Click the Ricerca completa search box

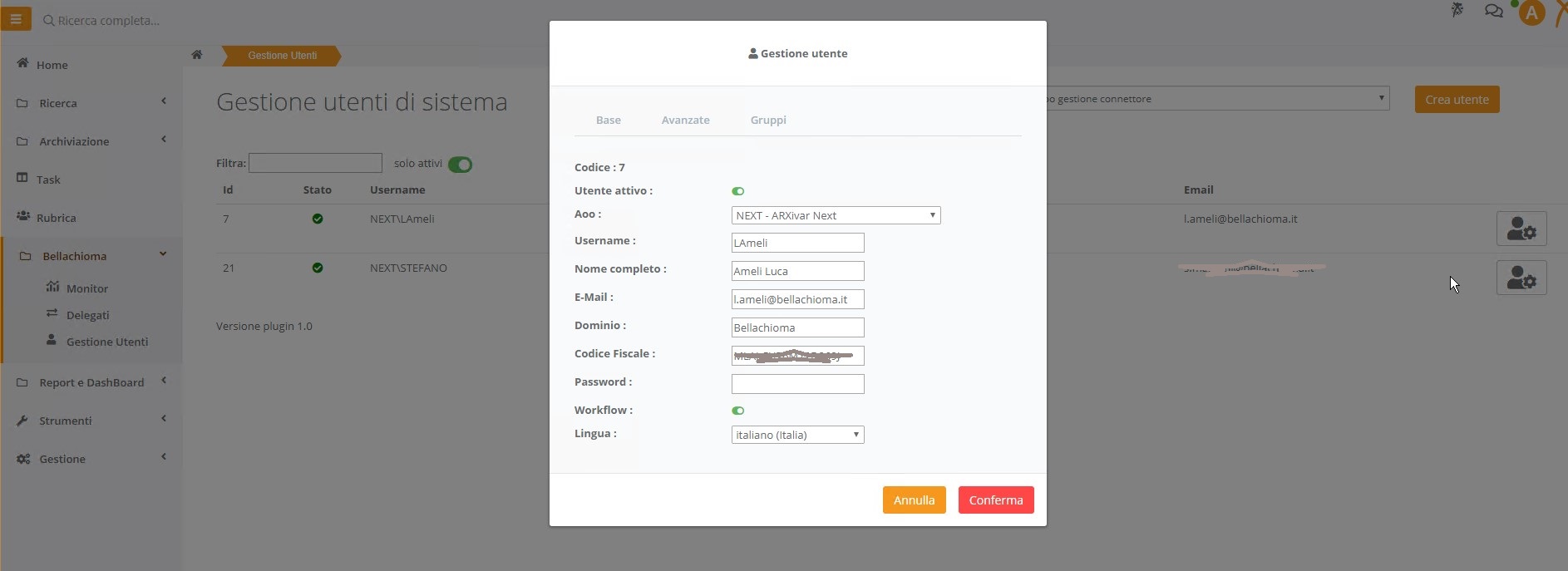[x=108, y=20]
